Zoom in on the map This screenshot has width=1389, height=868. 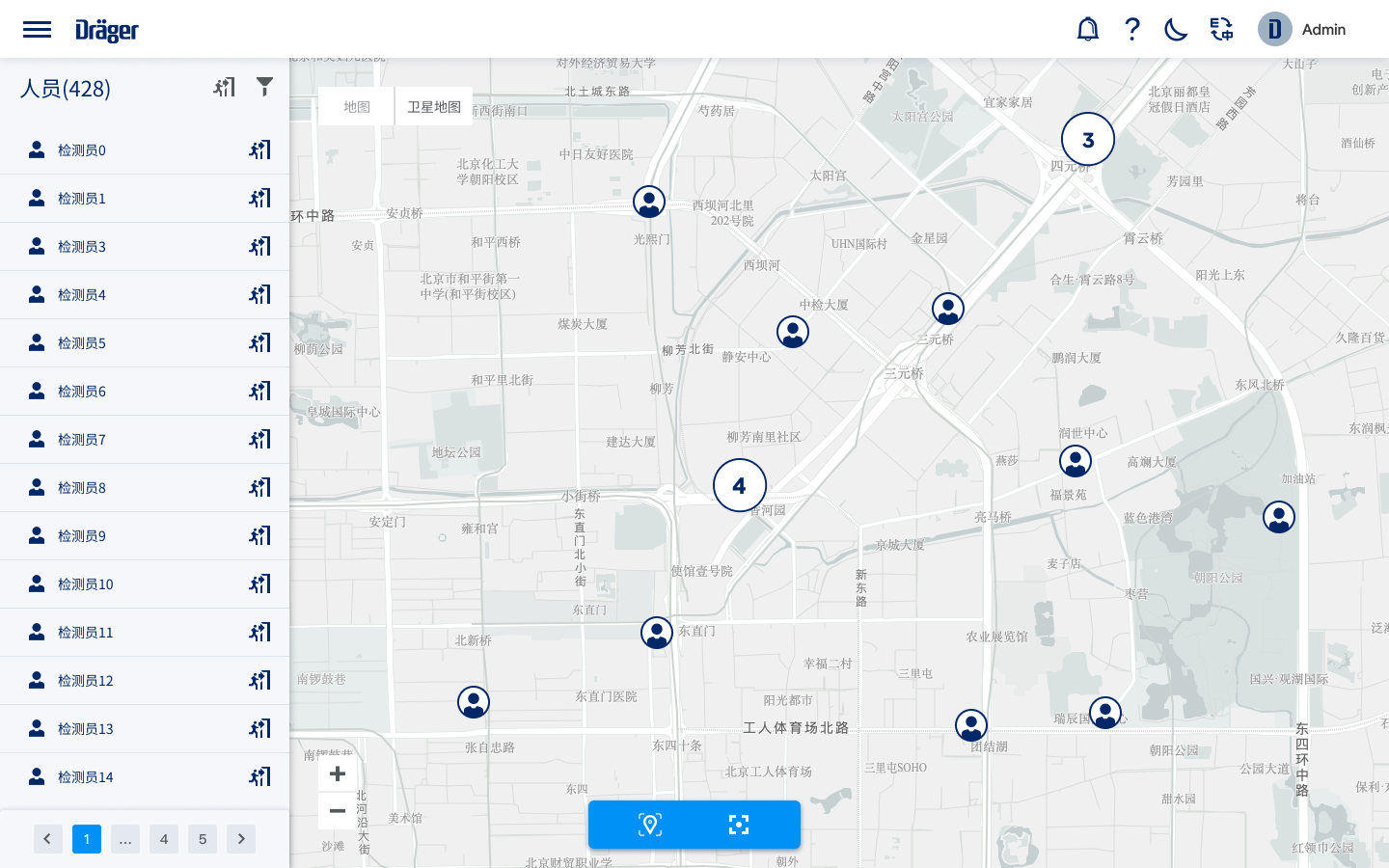coord(338,773)
